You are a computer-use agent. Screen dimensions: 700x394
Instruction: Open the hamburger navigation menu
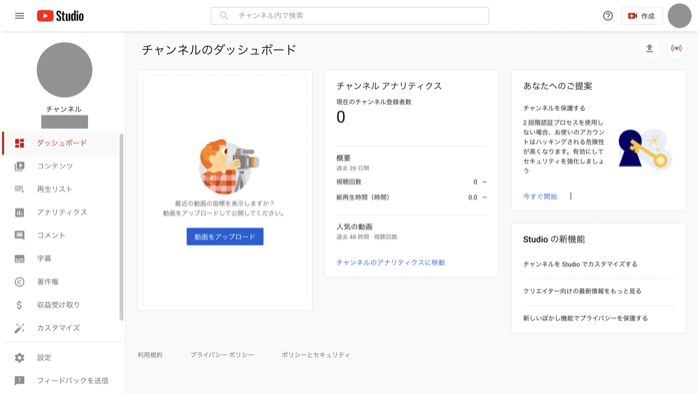point(19,16)
